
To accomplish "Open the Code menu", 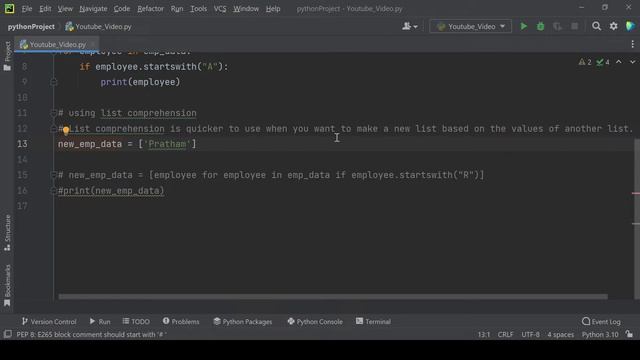I will [x=122, y=9].
